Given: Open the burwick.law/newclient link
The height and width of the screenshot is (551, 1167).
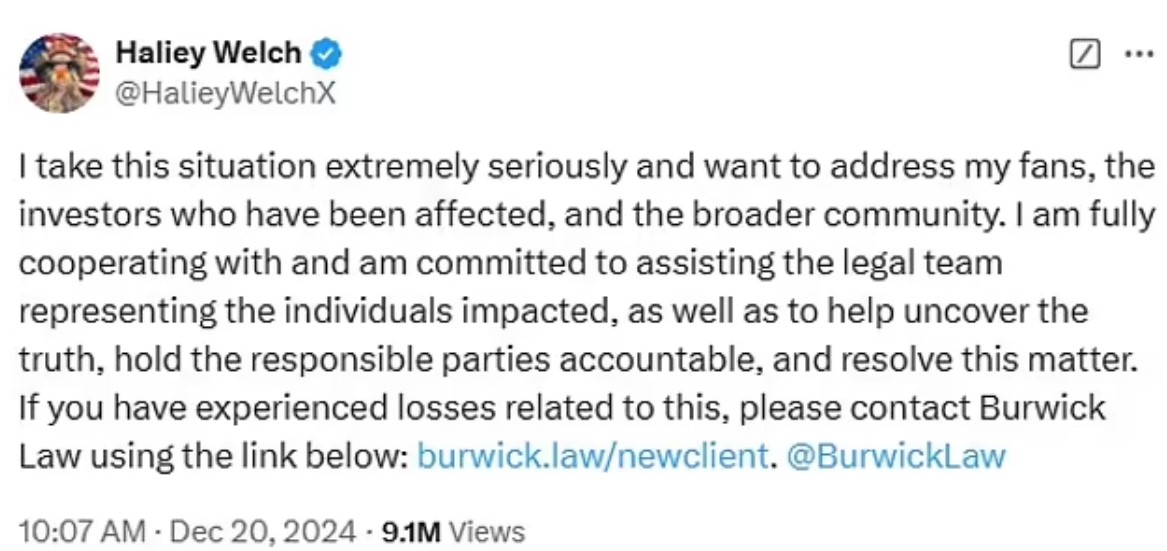Looking at the screenshot, I should 590,456.
